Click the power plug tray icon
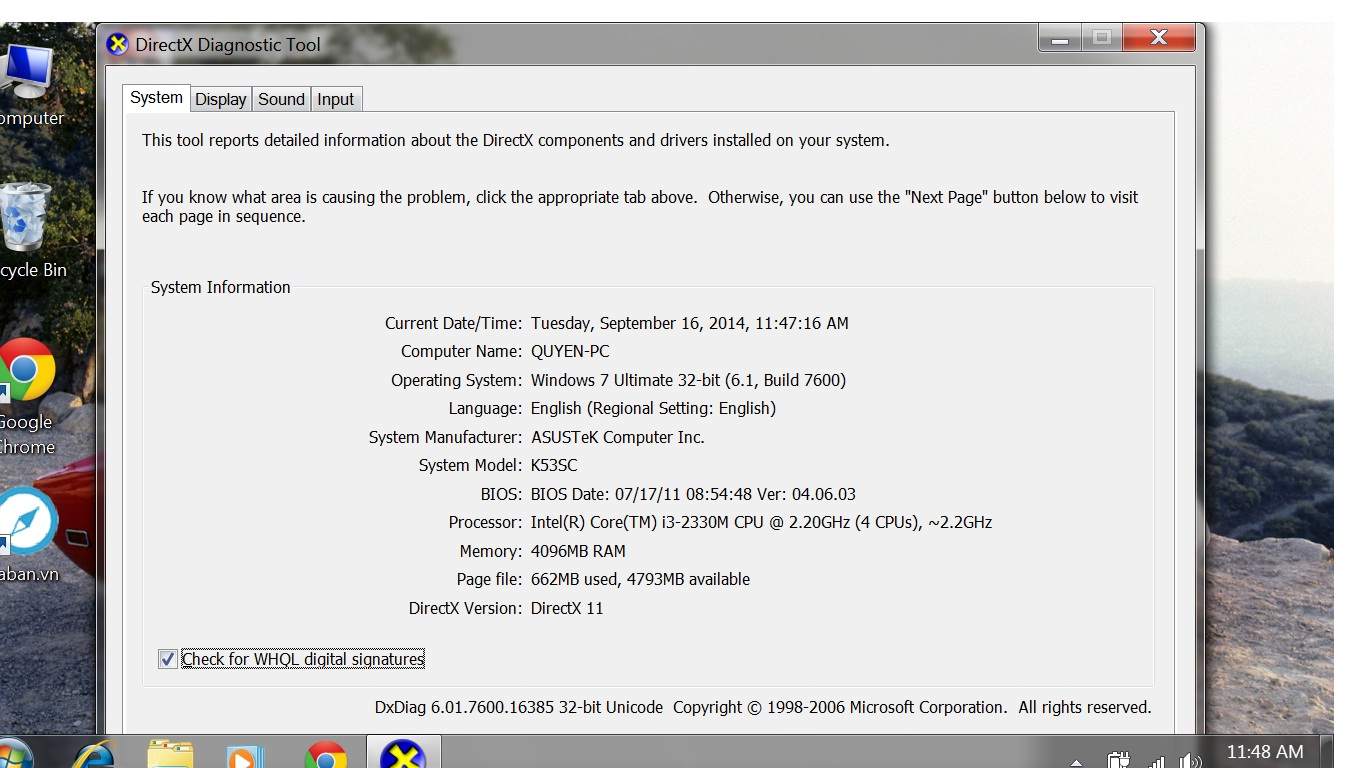Image resolution: width=1366 pixels, height=768 pixels. 1119,760
